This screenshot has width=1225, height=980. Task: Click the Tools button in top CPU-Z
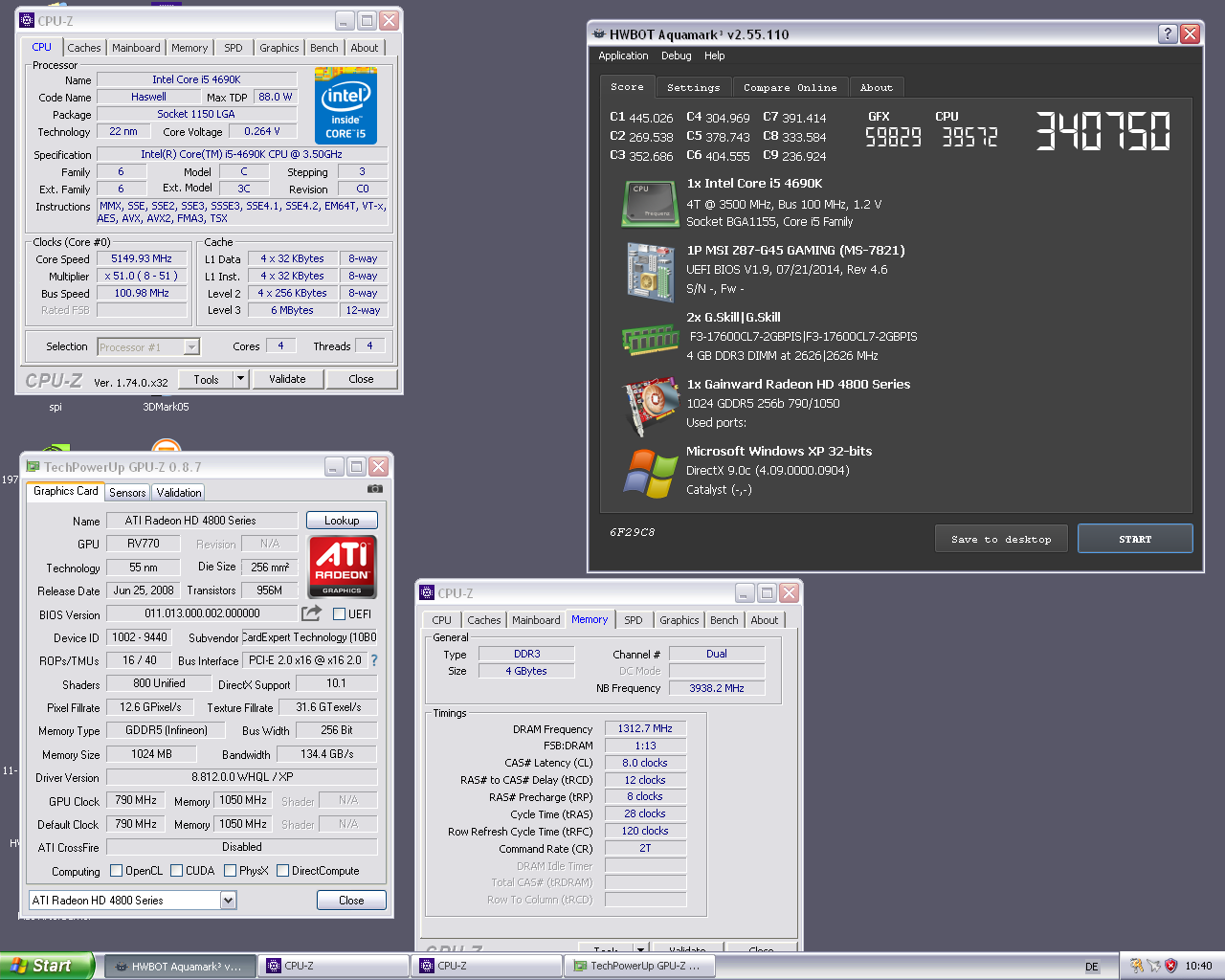(x=206, y=379)
